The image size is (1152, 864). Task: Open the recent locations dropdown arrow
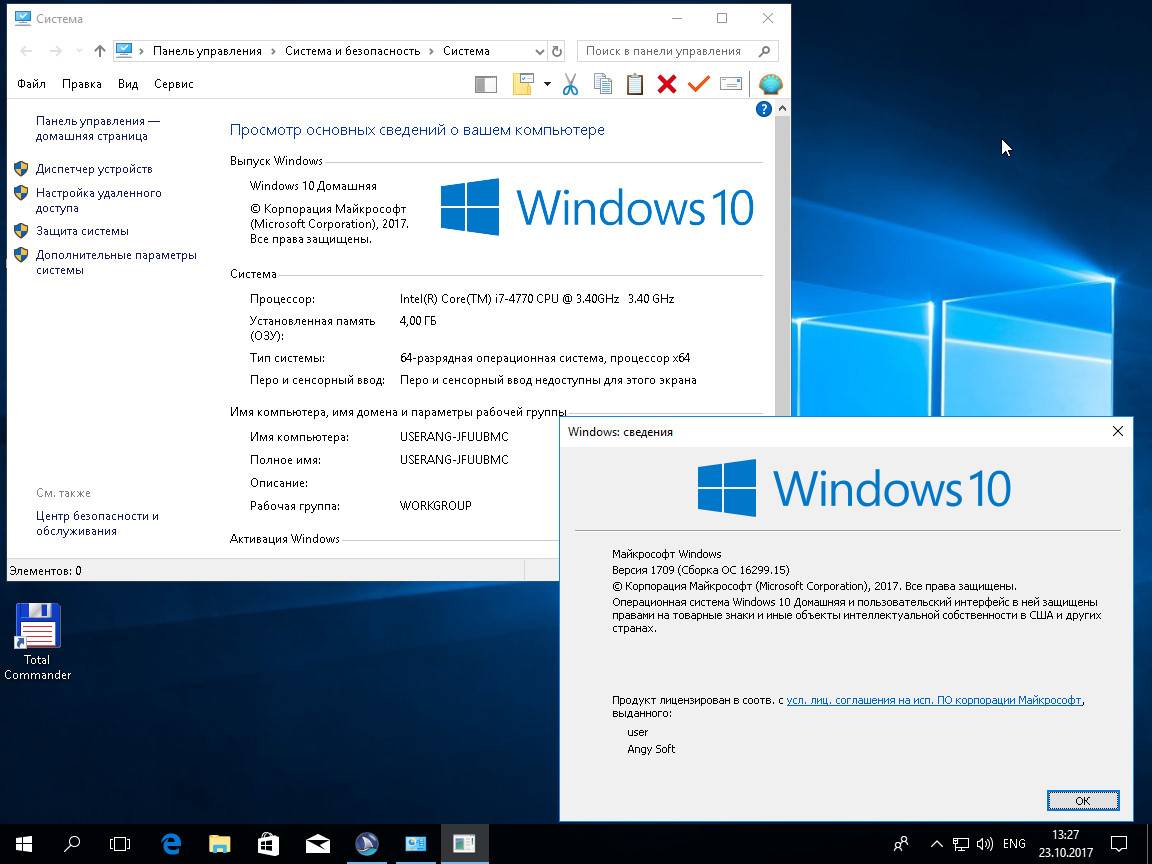pyautogui.click(x=79, y=51)
